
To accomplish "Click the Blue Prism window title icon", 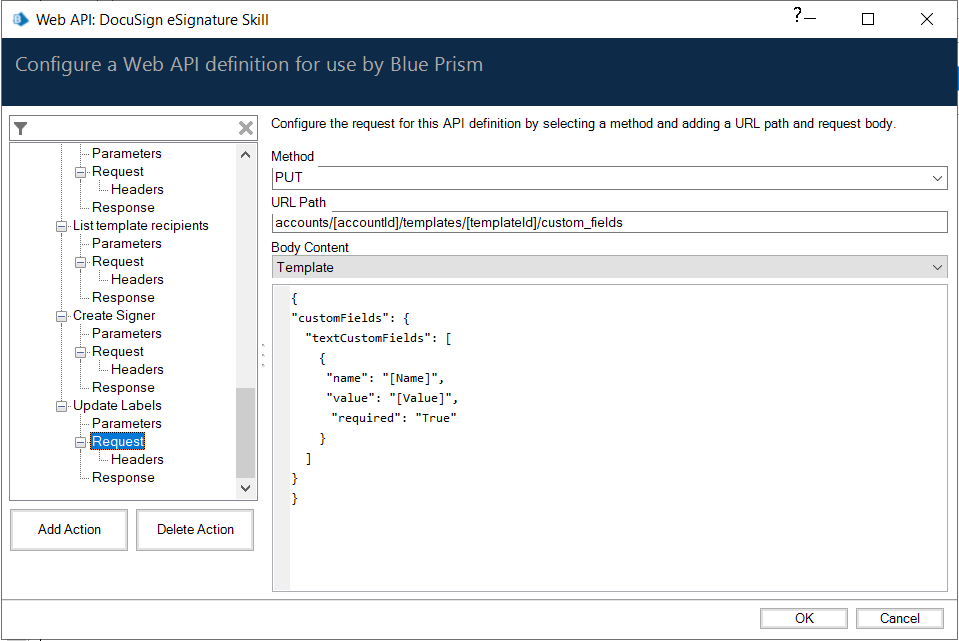I will pyautogui.click(x=21, y=19).
